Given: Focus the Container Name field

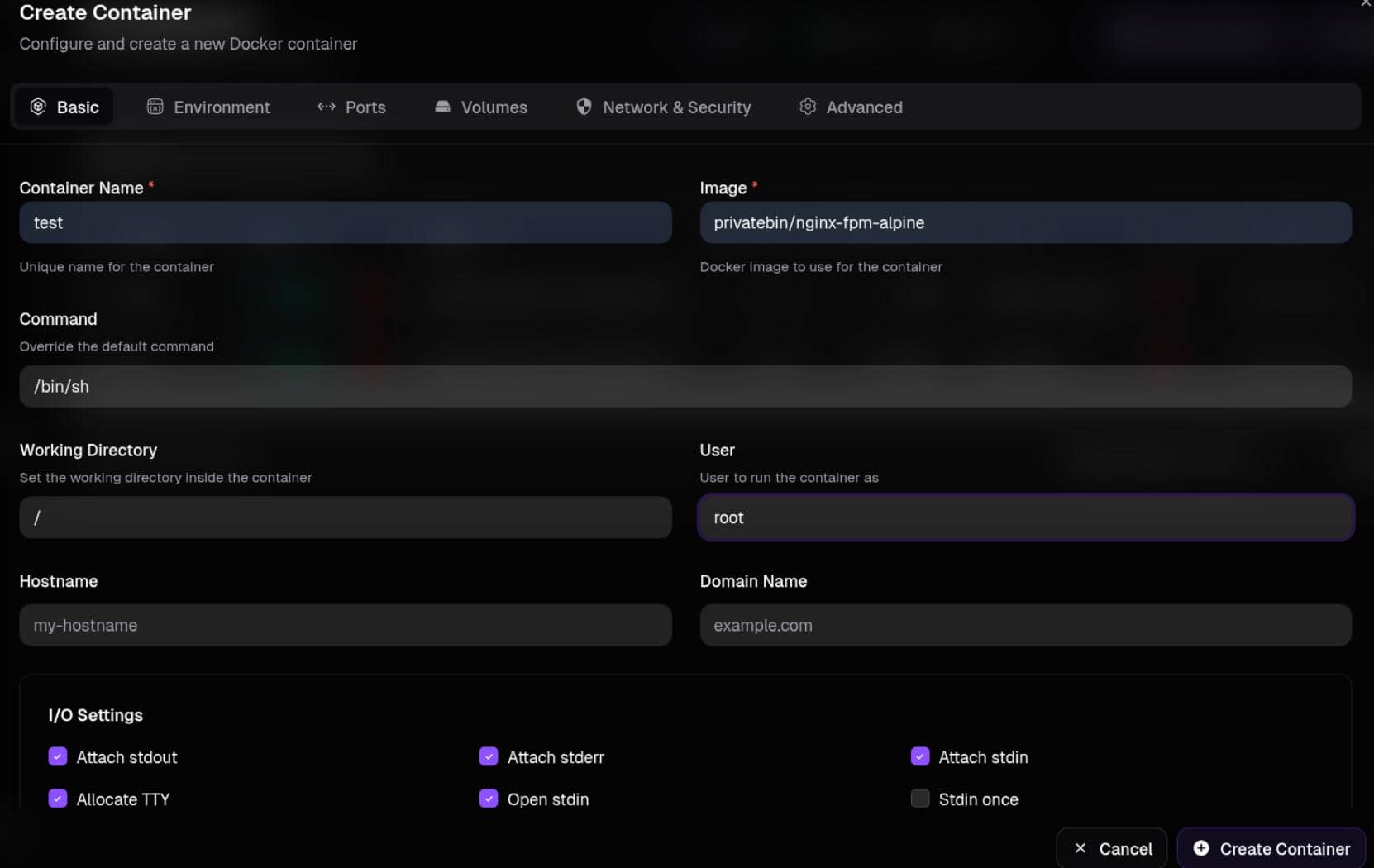Looking at the screenshot, I should click(346, 222).
